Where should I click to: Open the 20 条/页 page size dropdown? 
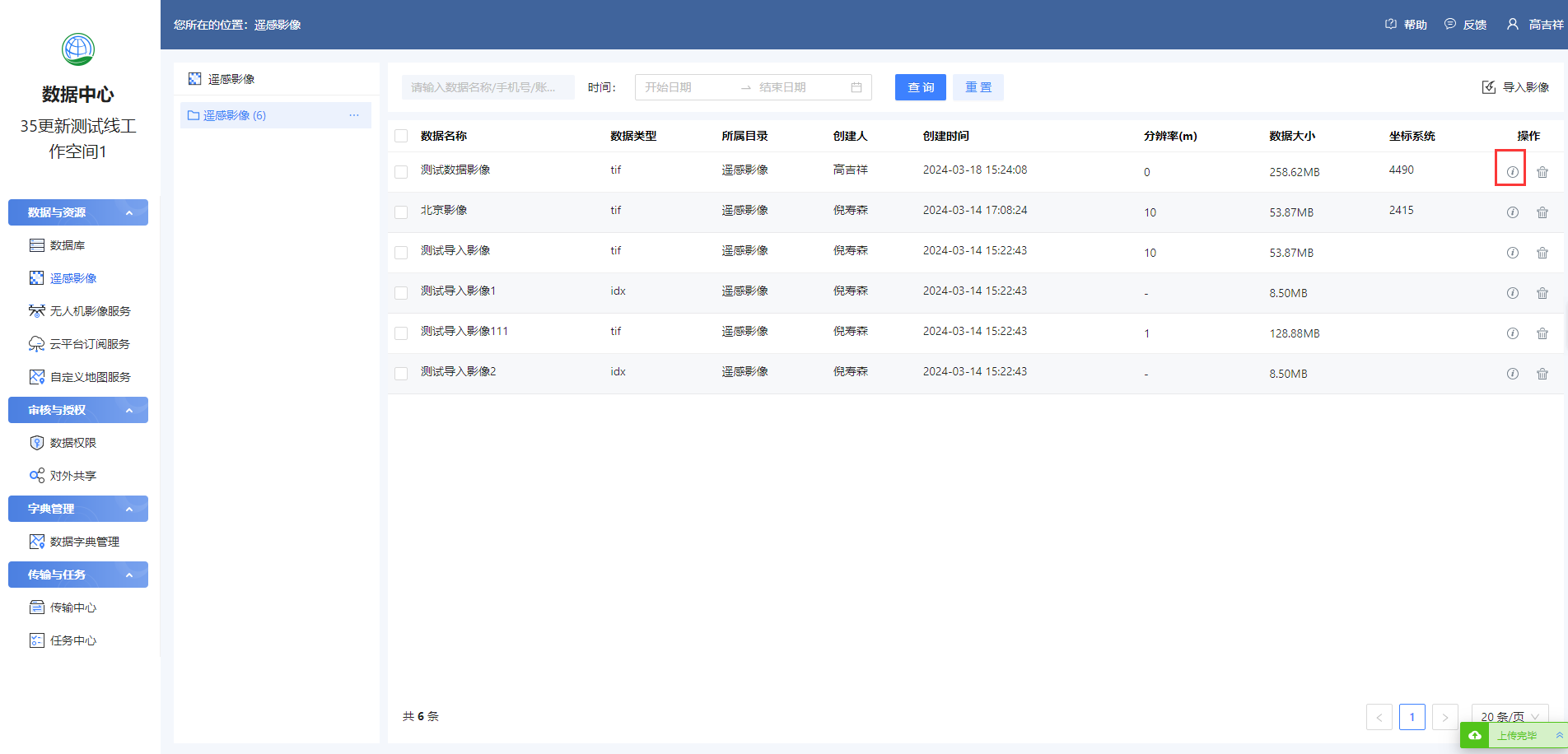1510,716
